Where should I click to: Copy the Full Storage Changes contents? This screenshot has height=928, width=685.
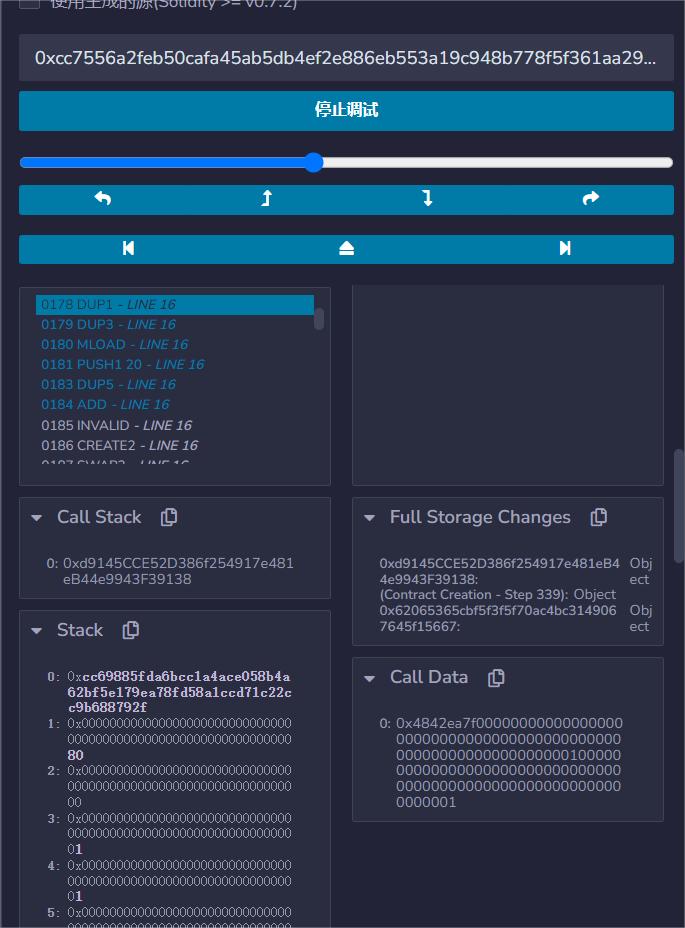tap(599, 517)
